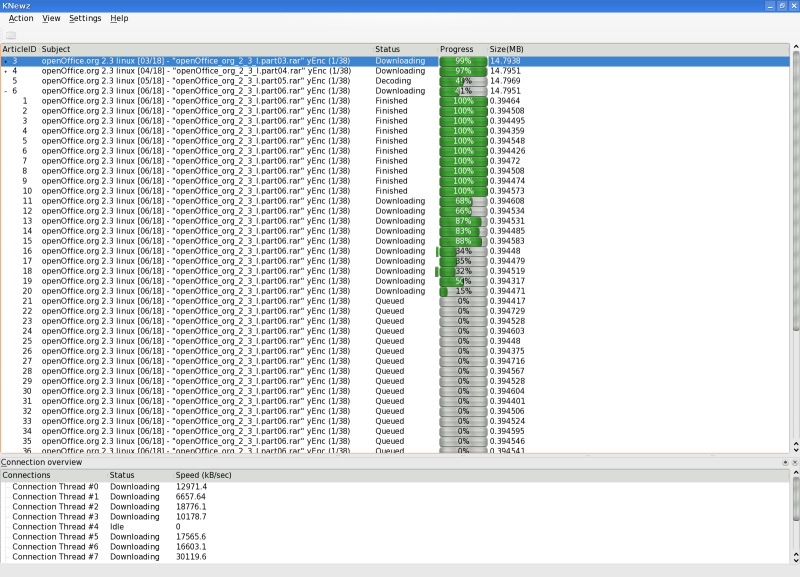The image size is (800, 577).
Task: Click the 15% progress bar of segment 20
Action: tap(463, 291)
